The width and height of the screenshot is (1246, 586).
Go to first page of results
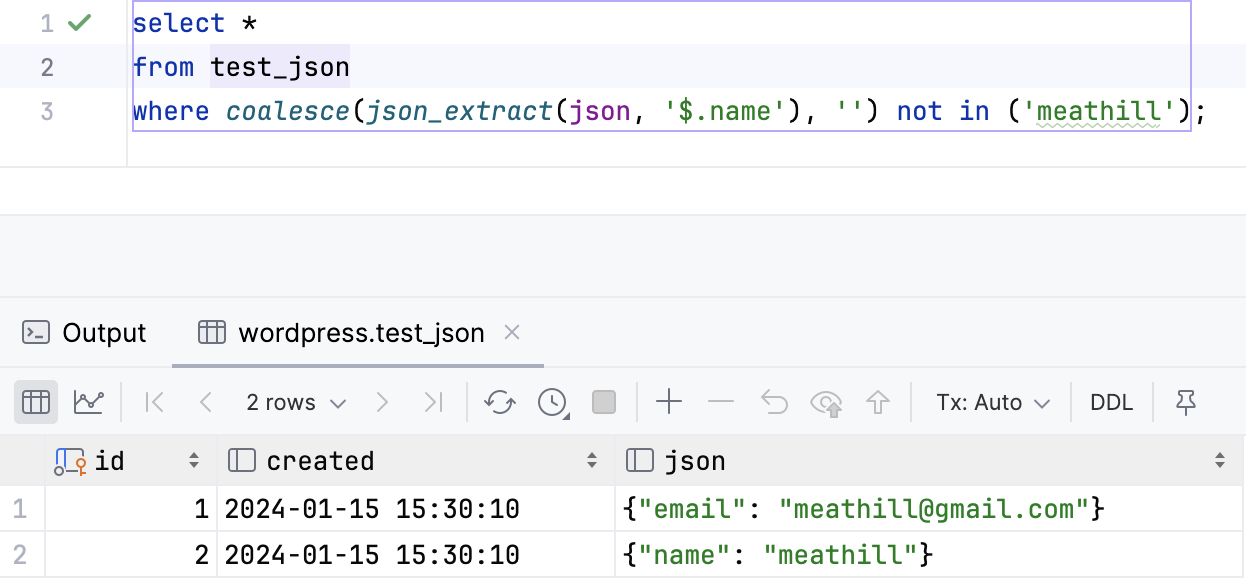(x=154, y=403)
